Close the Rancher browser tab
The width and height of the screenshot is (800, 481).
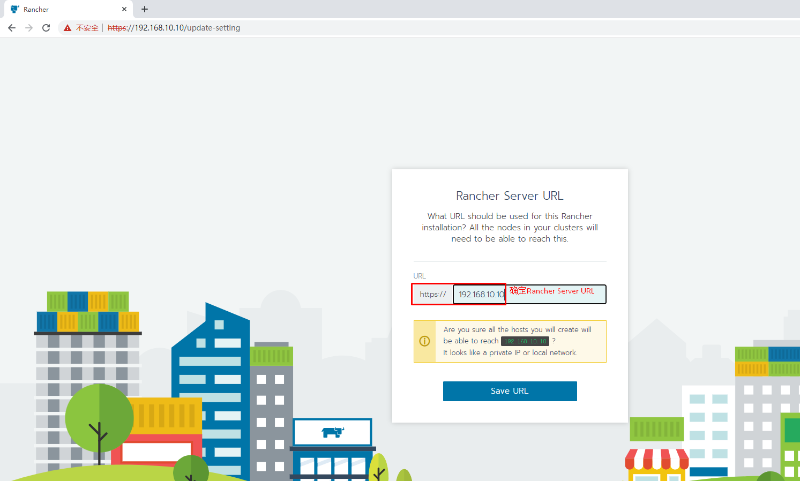pos(124,9)
